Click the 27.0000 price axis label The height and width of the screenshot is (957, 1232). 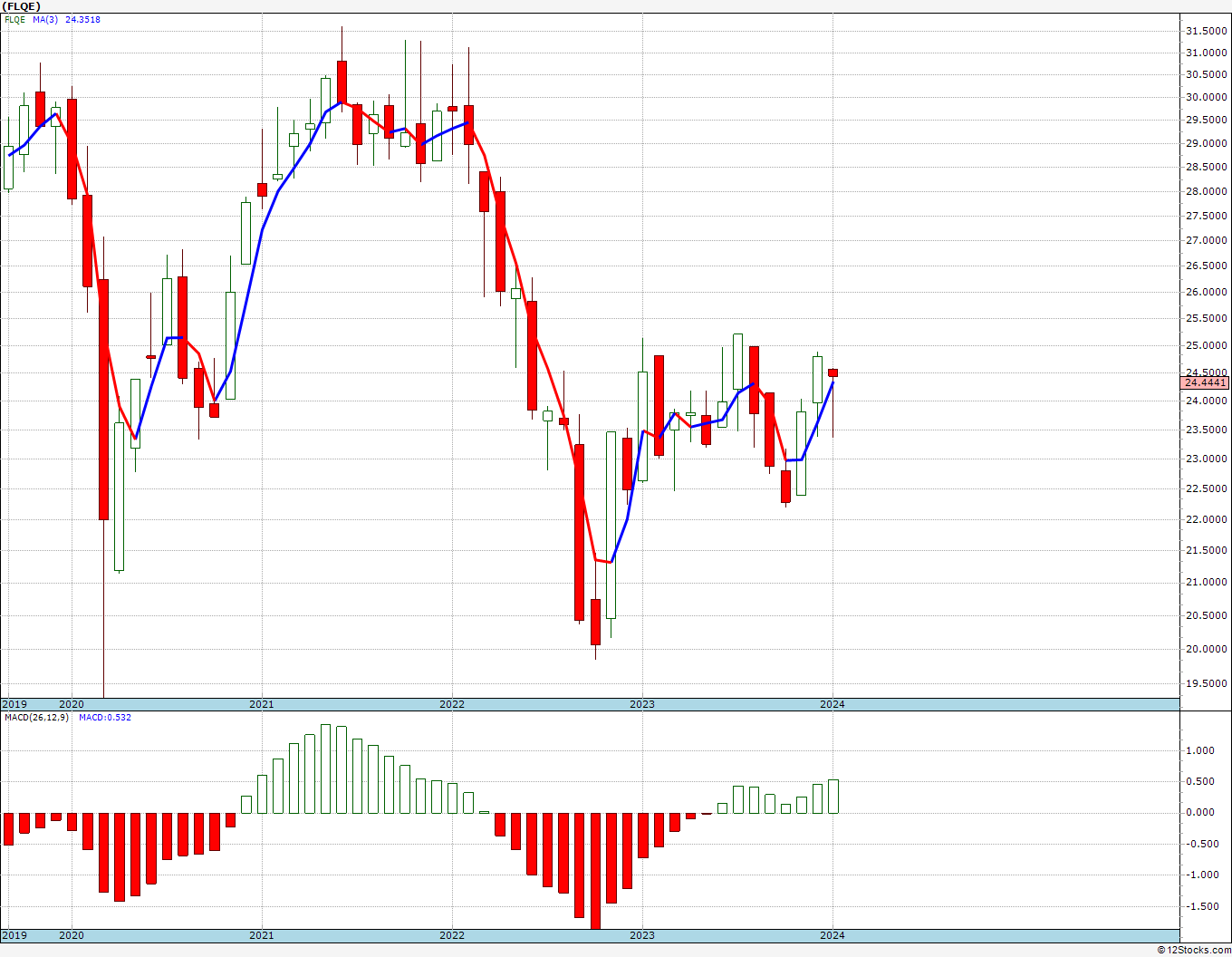[1207, 240]
